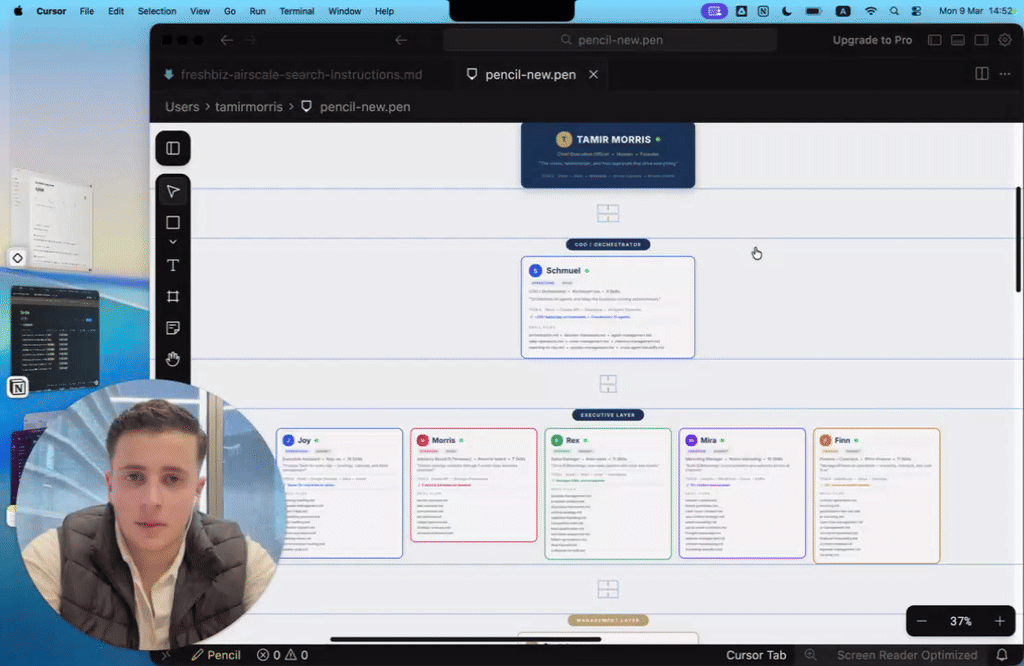This screenshot has width=1024, height=666.
Task: Zoom in with the plus button
Action: coord(999,621)
